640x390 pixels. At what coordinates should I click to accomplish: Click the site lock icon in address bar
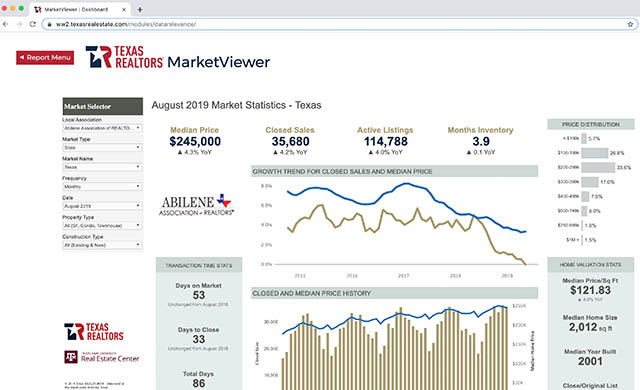tap(49, 24)
